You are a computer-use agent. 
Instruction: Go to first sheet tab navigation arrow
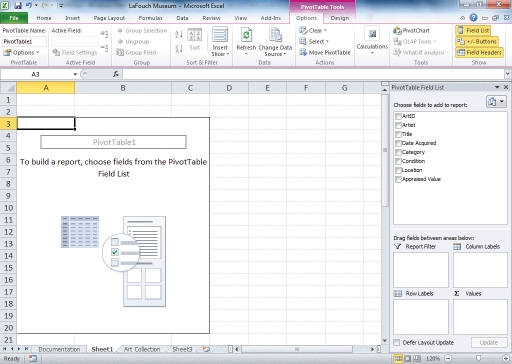[4, 349]
